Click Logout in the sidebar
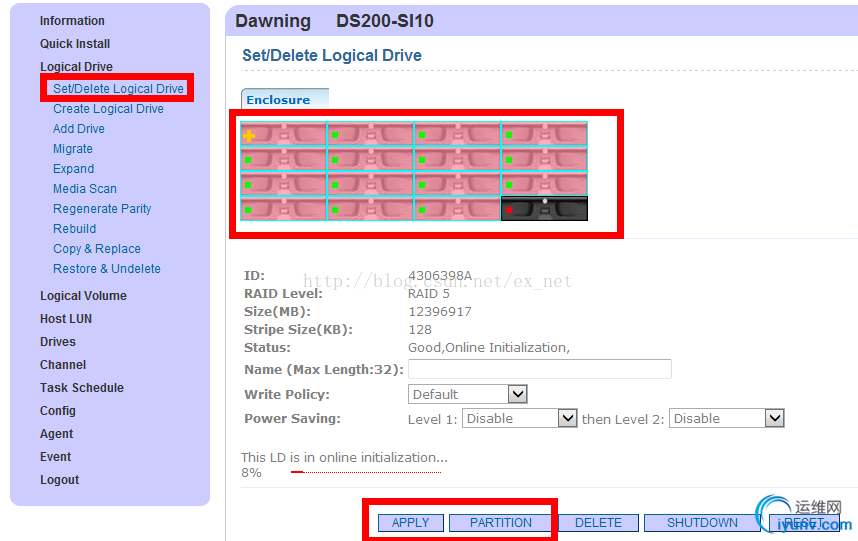 click(x=59, y=480)
